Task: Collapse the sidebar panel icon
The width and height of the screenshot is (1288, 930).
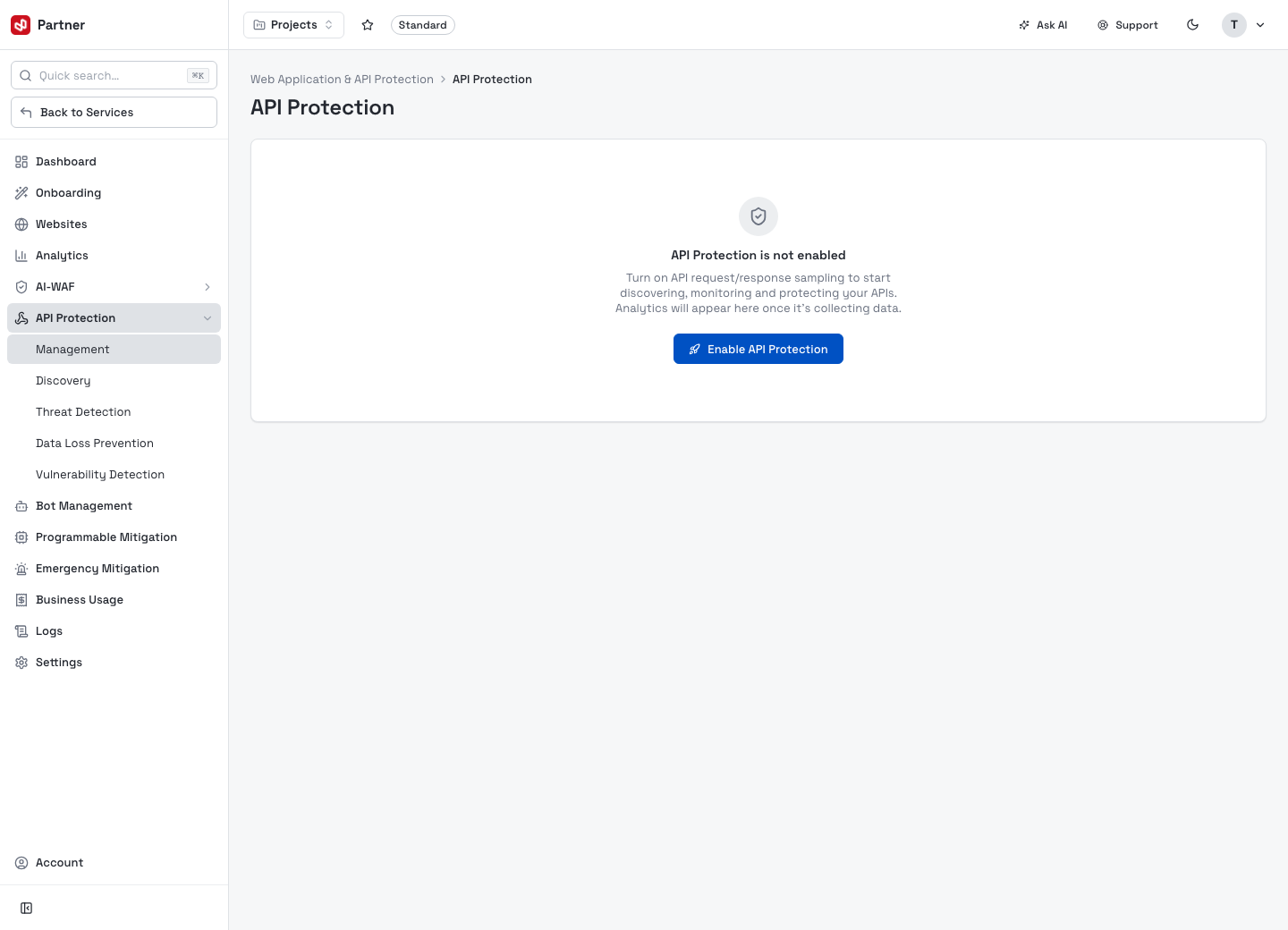Action: [x=27, y=909]
